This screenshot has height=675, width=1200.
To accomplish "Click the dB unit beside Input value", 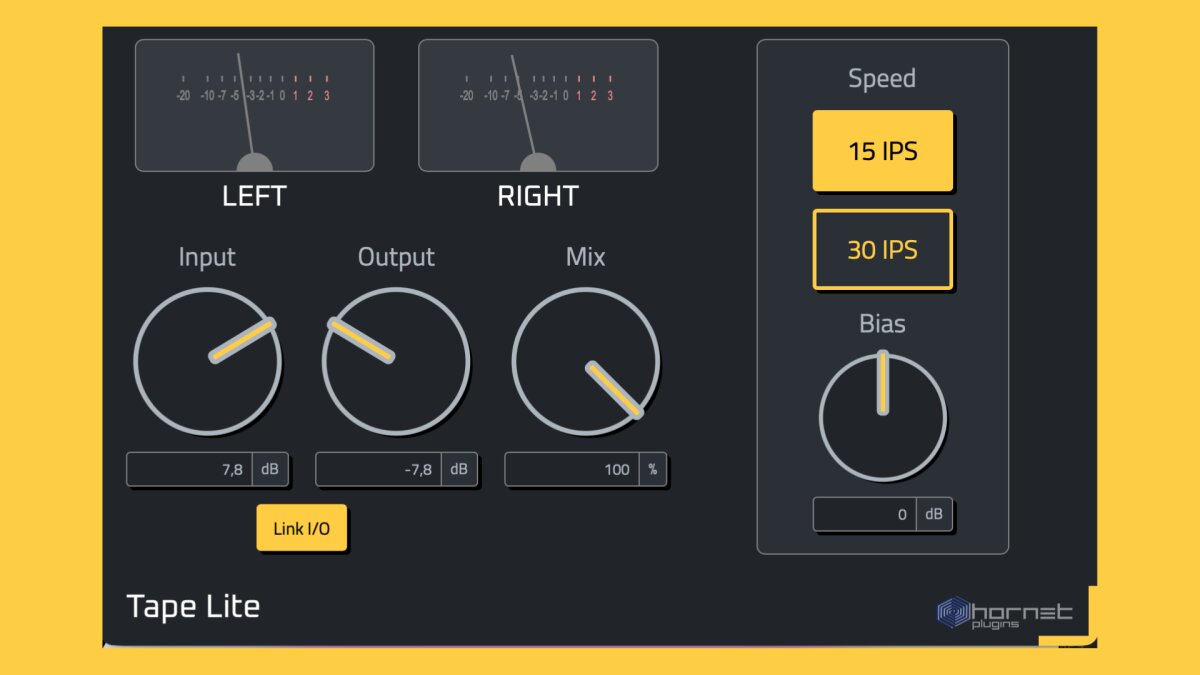I will point(270,469).
